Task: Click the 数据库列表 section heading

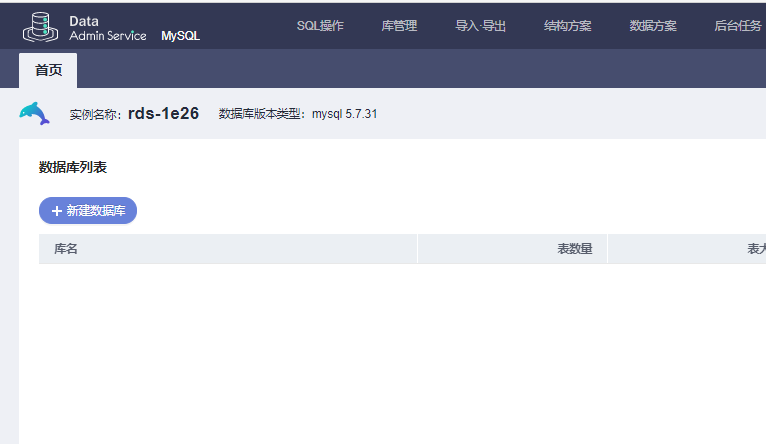Action: pyautogui.click(x=73, y=168)
